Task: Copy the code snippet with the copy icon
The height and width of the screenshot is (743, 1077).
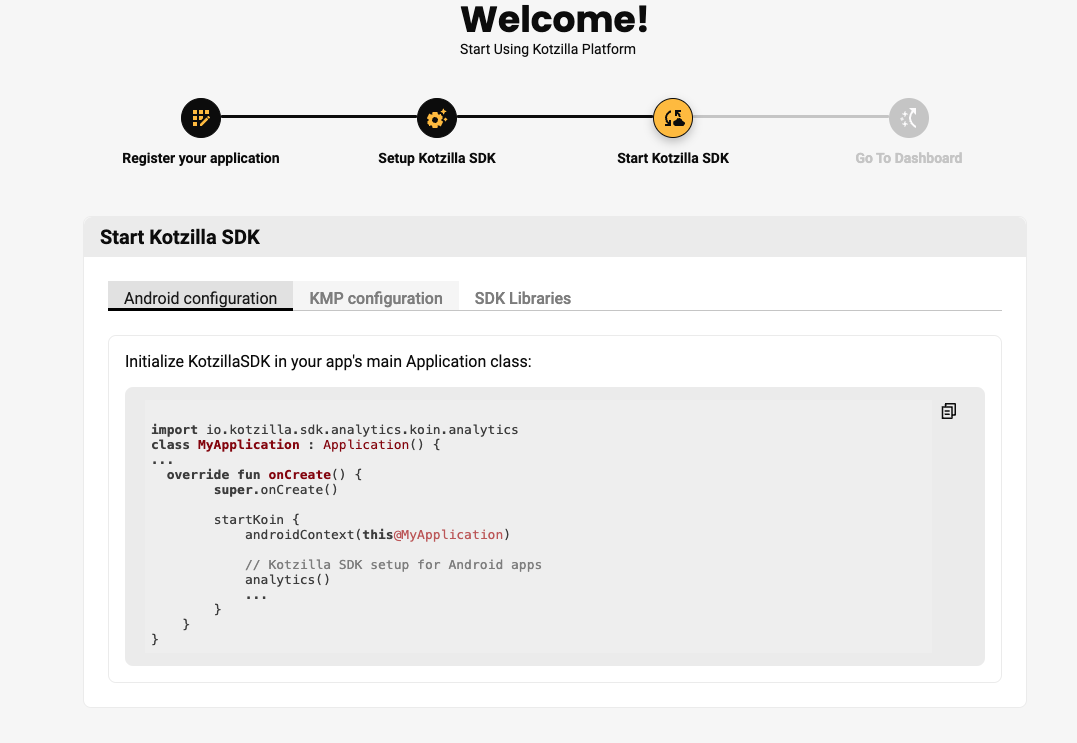Action: pyautogui.click(x=948, y=411)
